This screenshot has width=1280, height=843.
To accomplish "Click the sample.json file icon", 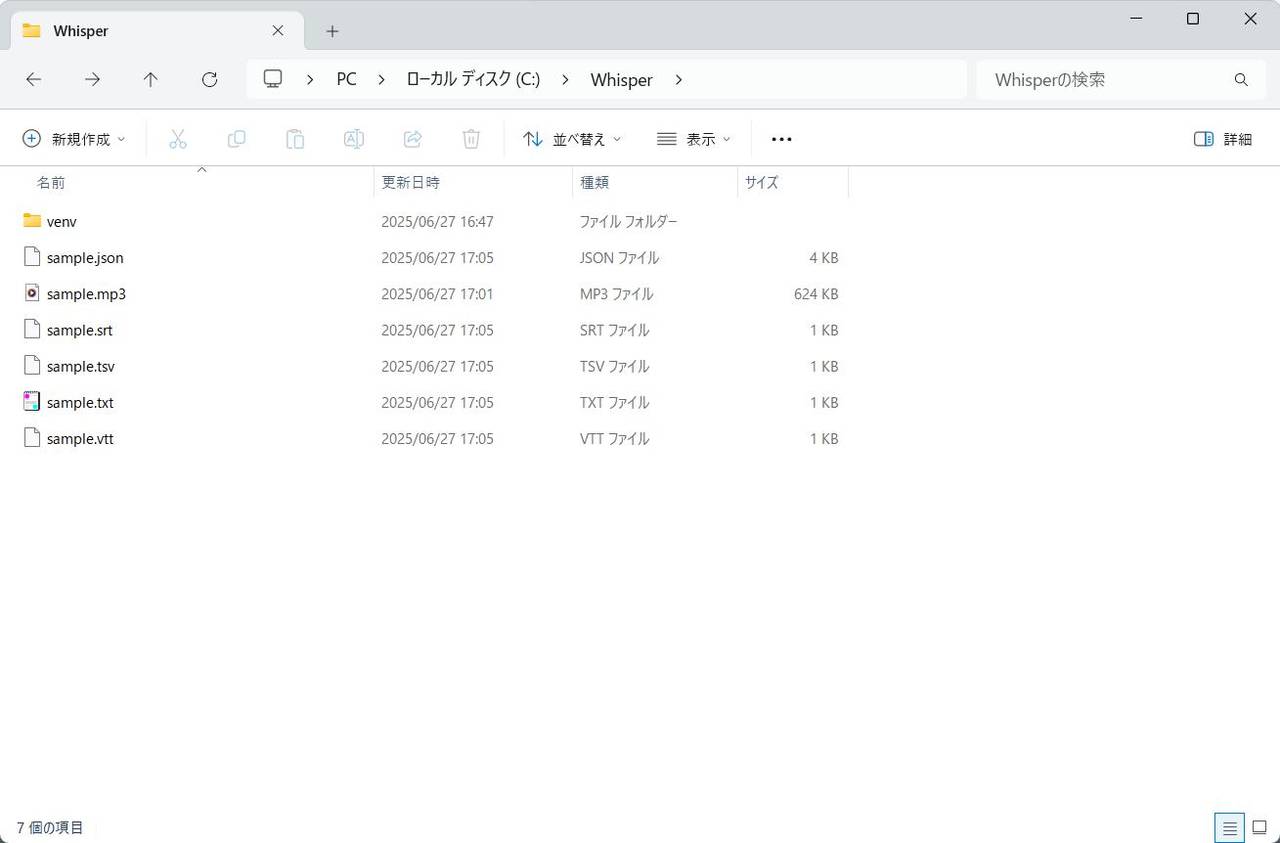I will click(32, 257).
